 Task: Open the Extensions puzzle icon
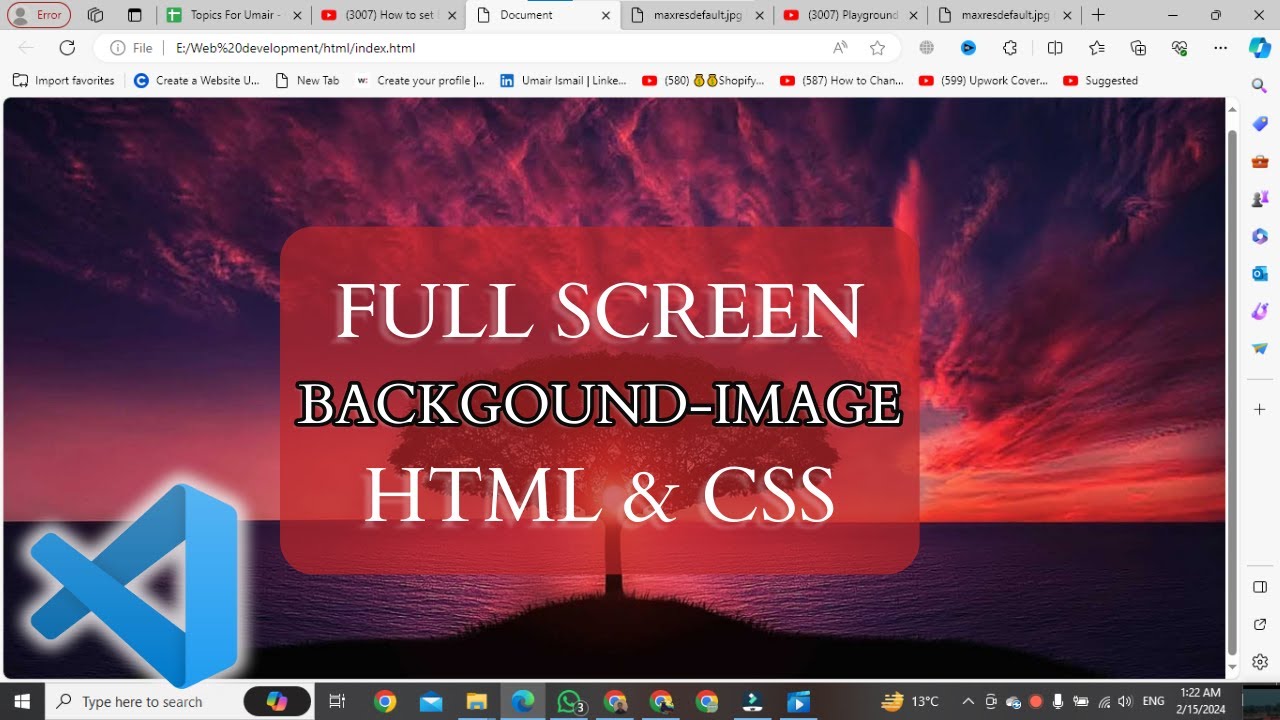point(1010,48)
